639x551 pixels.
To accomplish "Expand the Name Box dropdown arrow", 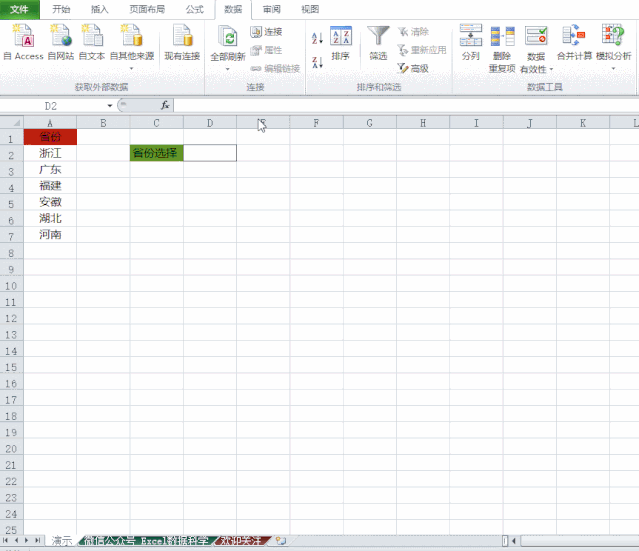I will [x=110, y=106].
